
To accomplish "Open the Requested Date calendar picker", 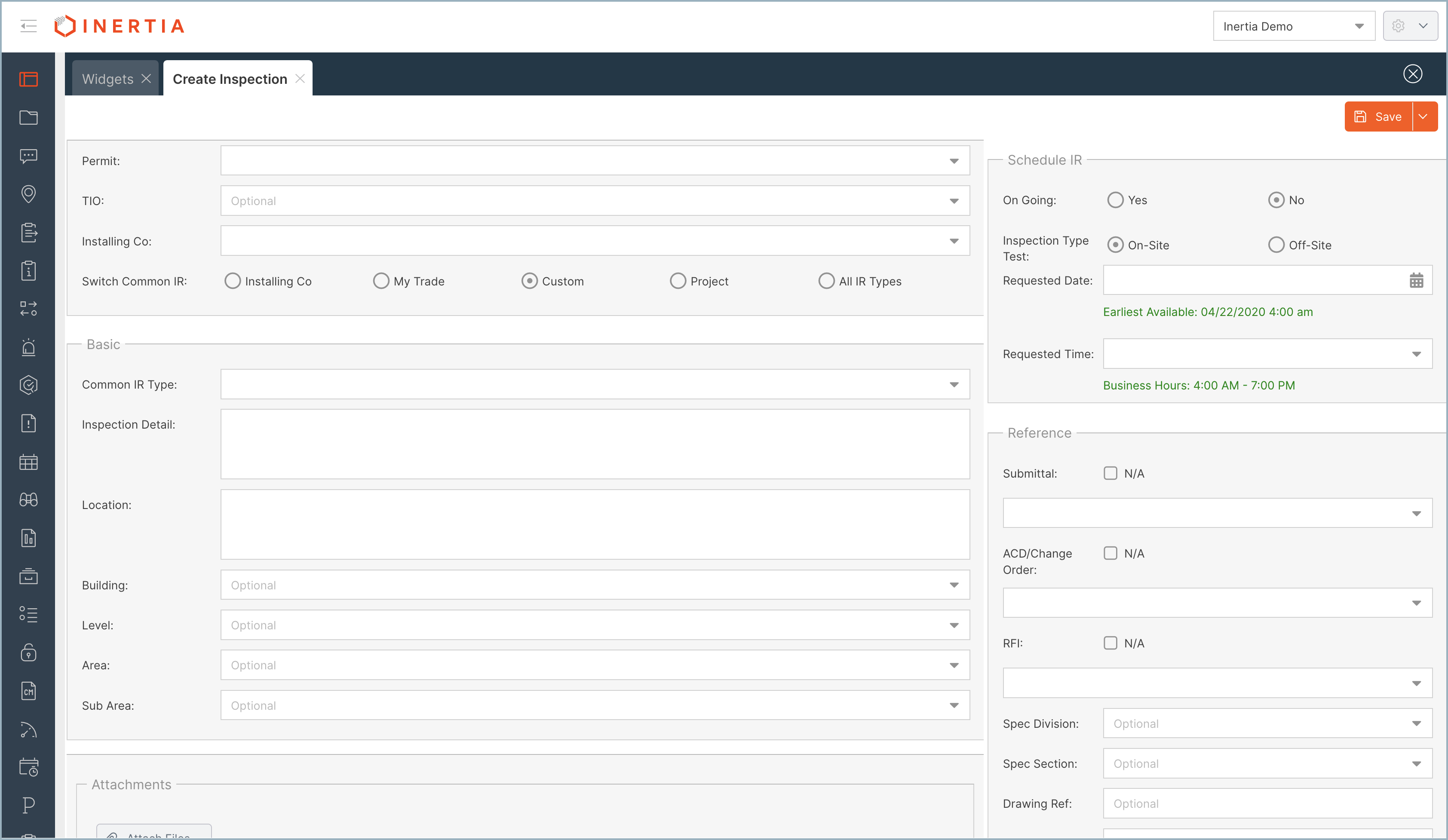I will [1416, 280].
